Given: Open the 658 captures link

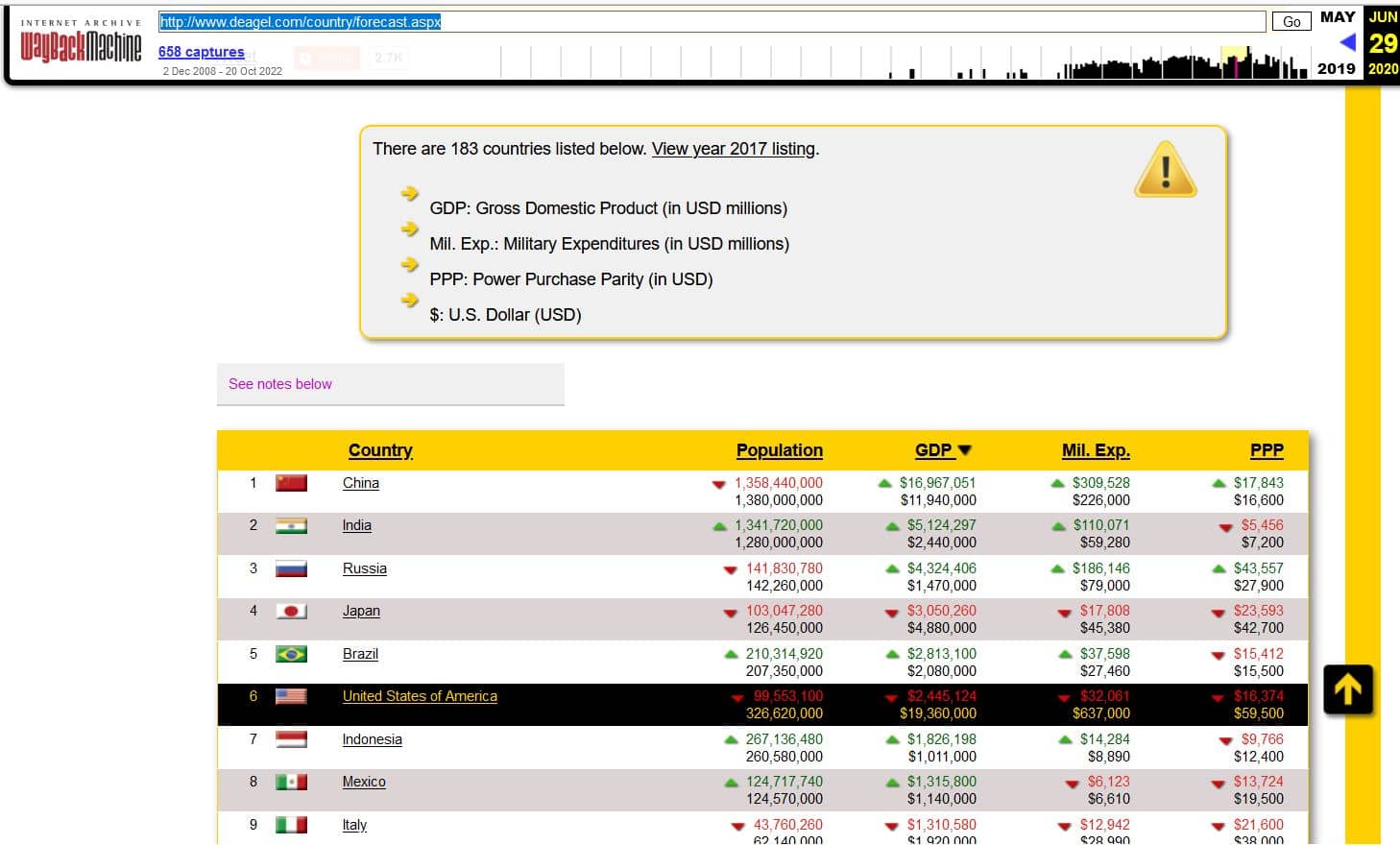Looking at the screenshot, I should [x=201, y=52].
